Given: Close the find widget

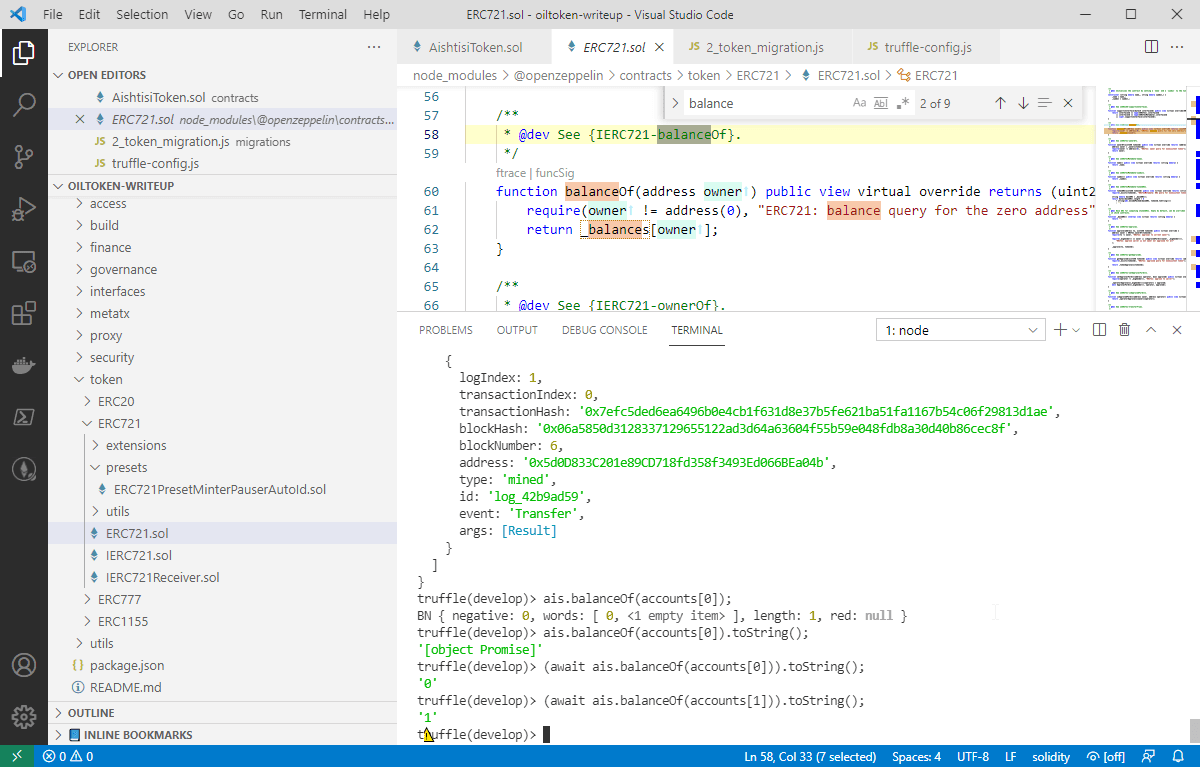Looking at the screenshot, I should (1068, 103).
